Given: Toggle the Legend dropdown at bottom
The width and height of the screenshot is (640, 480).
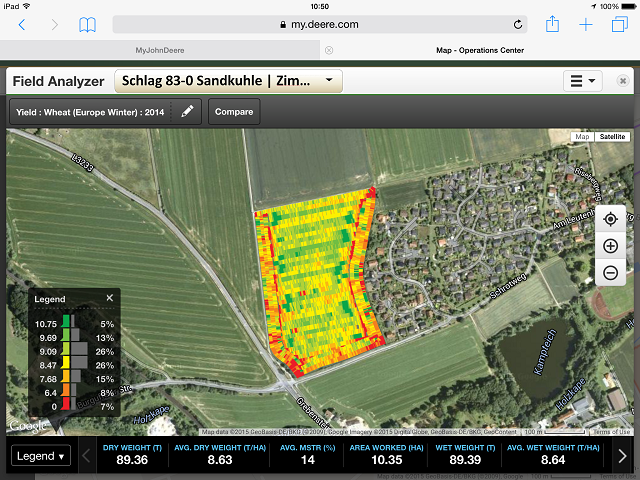Looking at the screenshot, I should pos(41,456).
